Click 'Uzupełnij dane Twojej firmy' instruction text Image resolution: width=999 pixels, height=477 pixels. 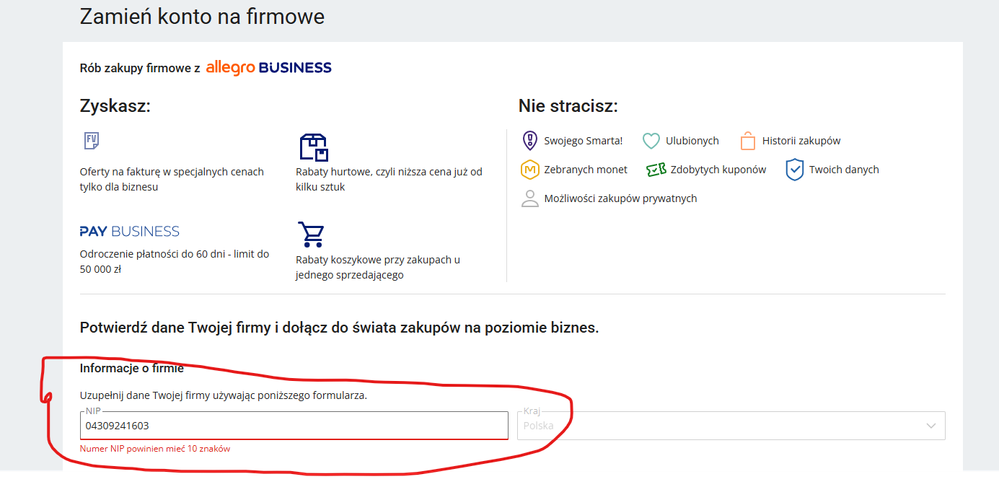tap(224, 395)
